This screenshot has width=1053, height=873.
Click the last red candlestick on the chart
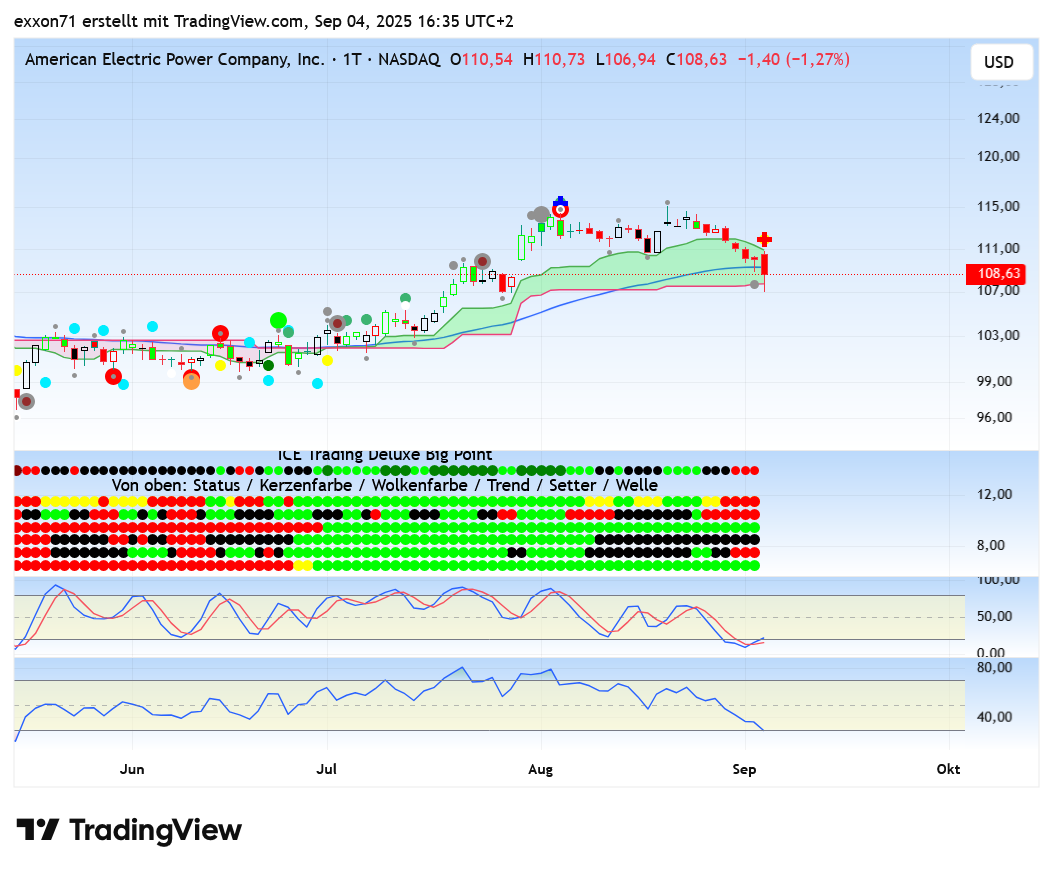pyautogui.click(x=764, y=265)
